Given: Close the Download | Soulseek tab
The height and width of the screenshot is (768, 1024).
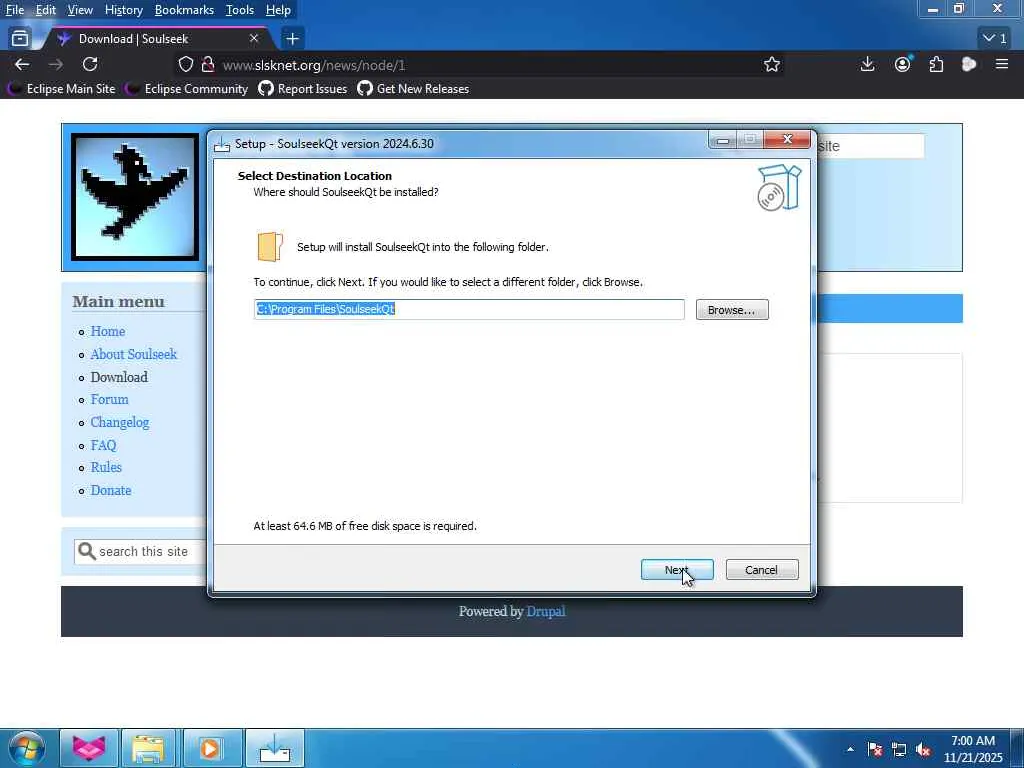Looking at the screenshot, I should point(254,39).
